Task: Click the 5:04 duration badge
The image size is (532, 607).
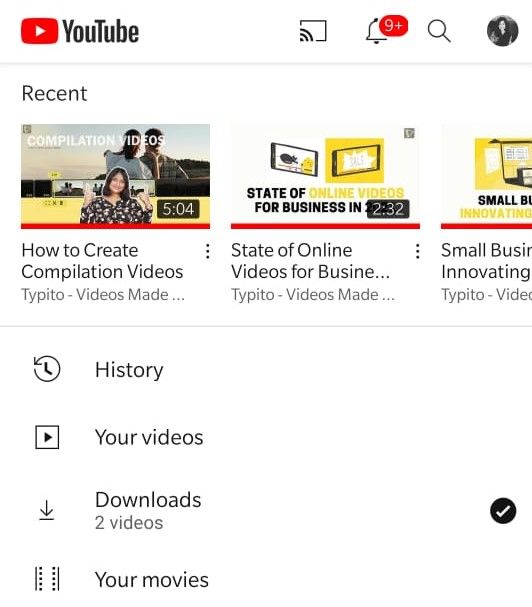Action: point(178,209)
